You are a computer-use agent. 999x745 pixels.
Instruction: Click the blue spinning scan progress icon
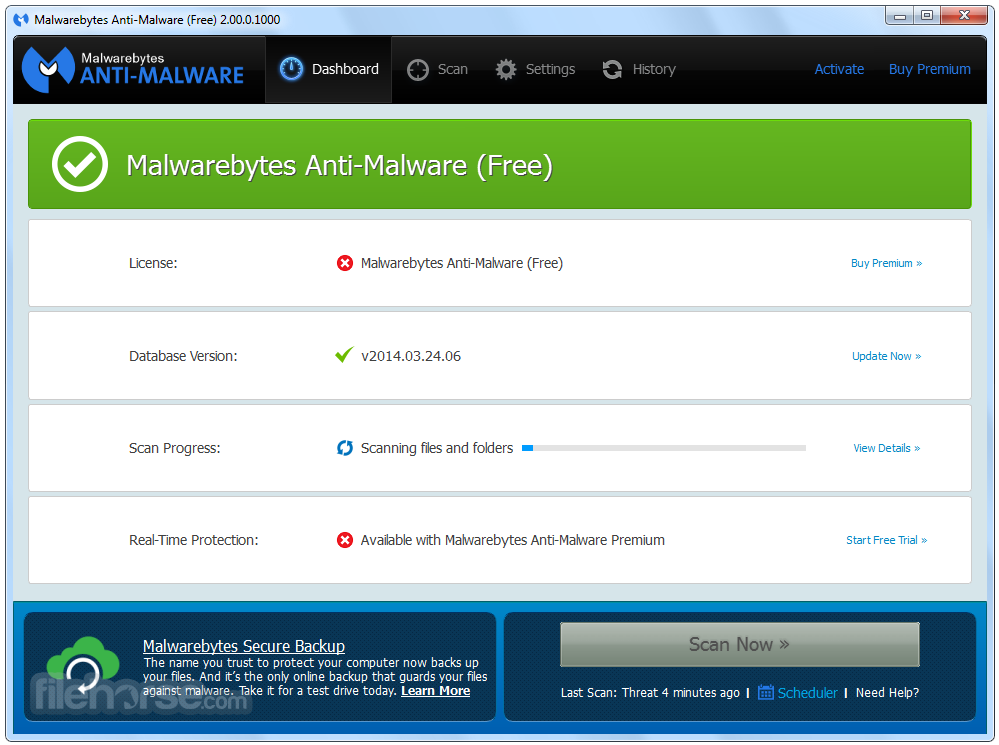(345, 448)
